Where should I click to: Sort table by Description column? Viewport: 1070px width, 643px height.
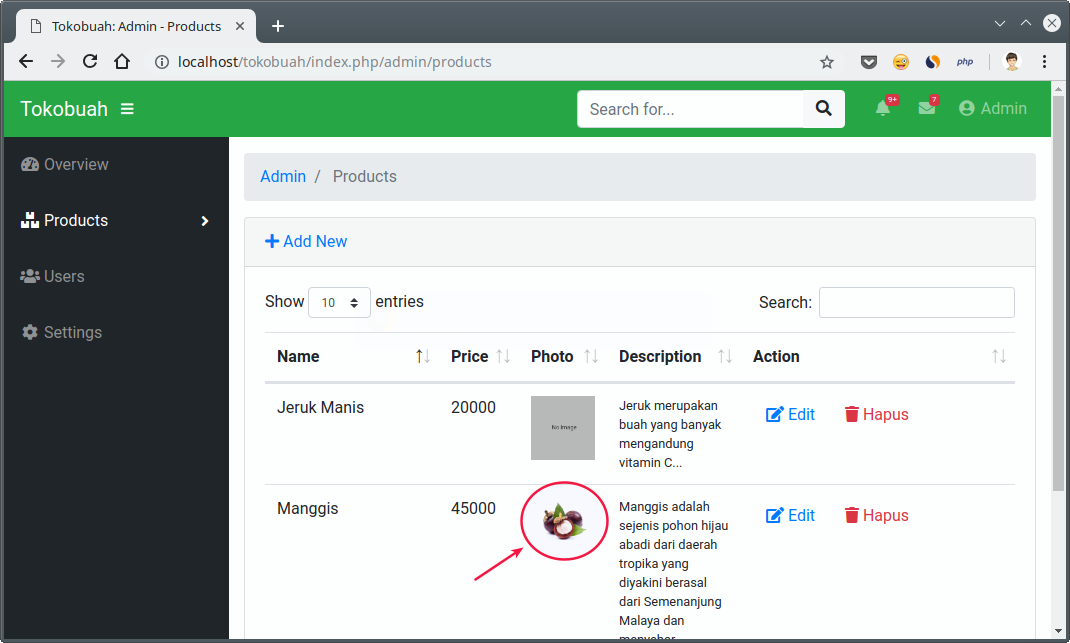click(676, 356)
